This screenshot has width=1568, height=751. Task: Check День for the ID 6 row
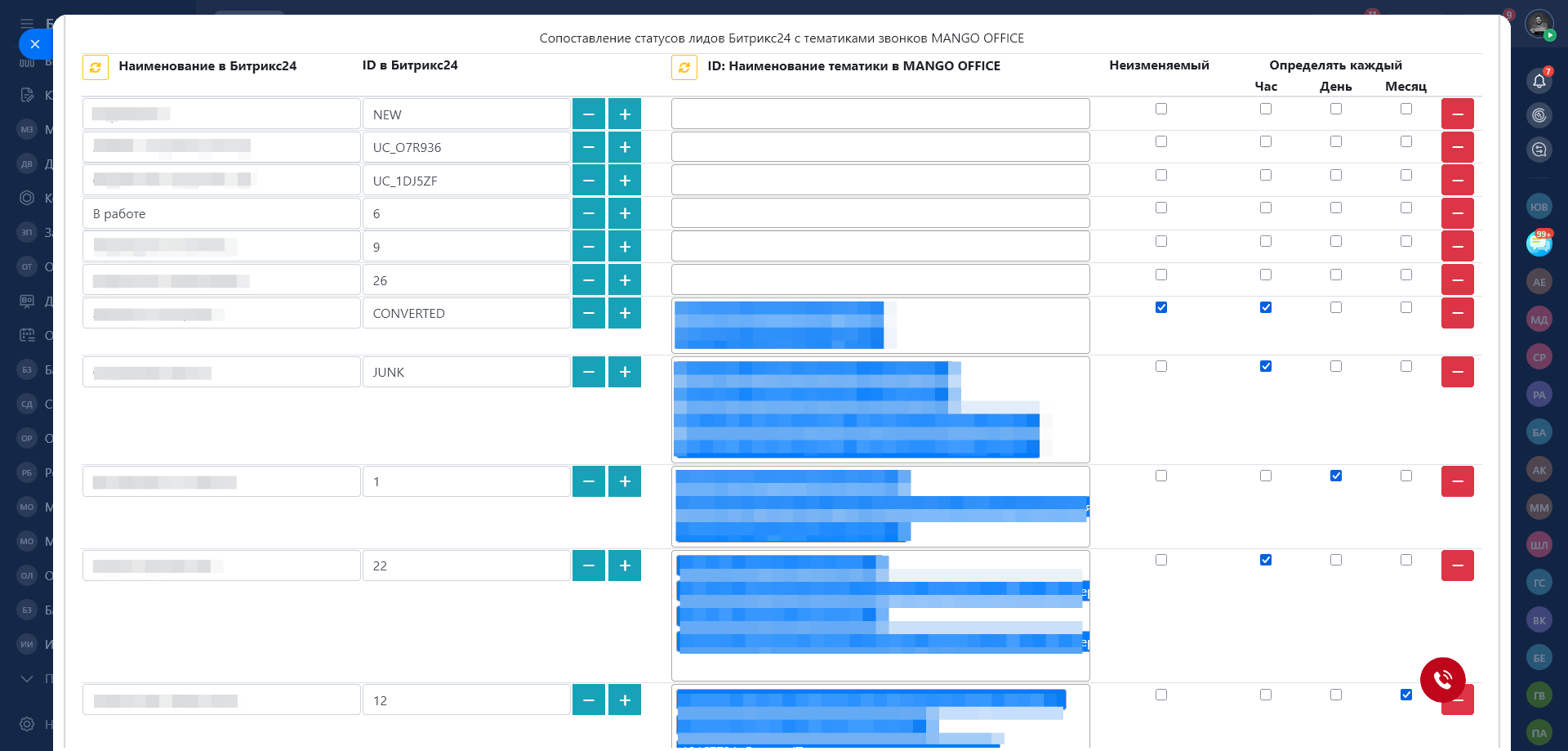click(1336, 208)
